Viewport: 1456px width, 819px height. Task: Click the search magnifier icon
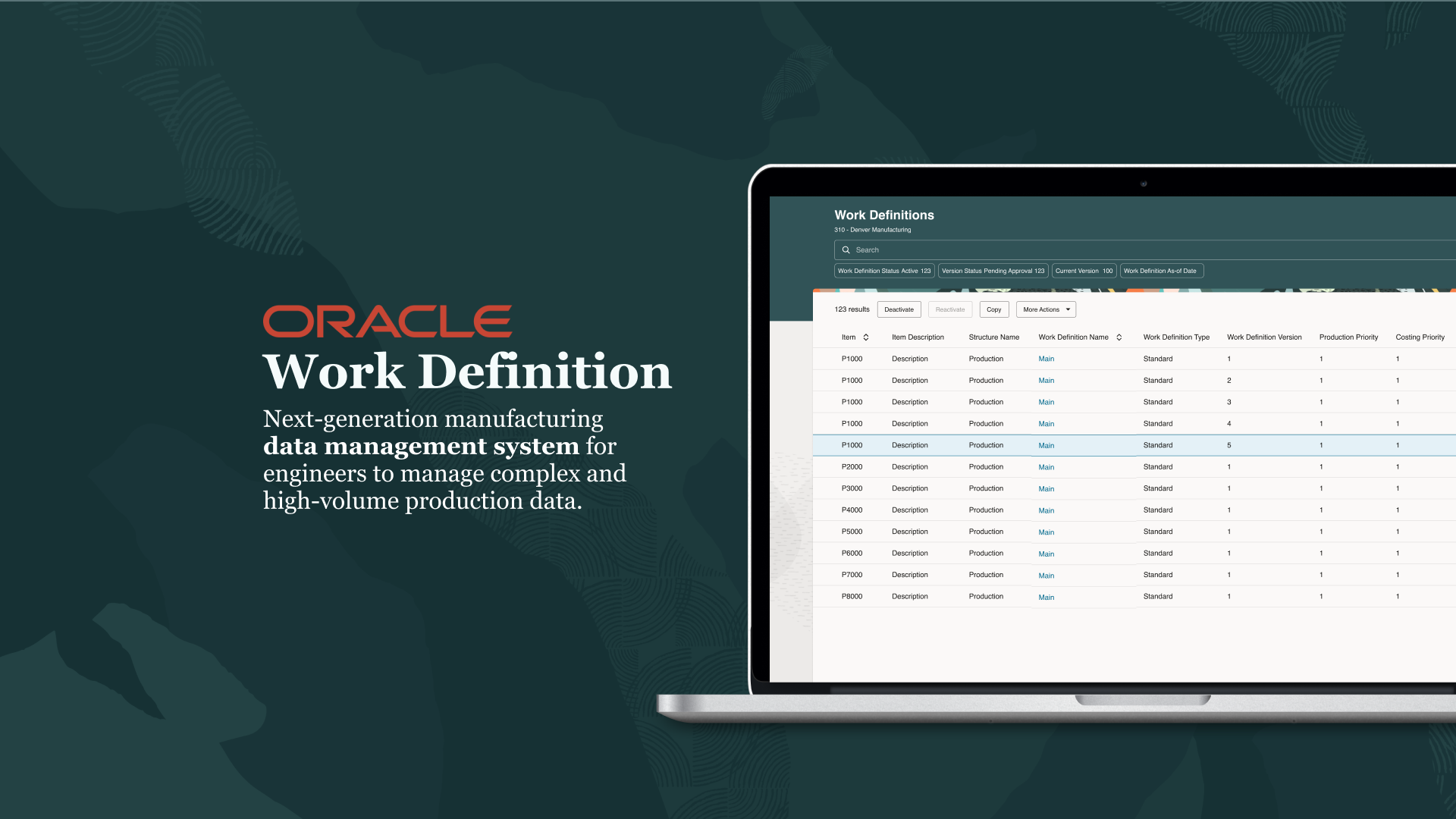pyautogui.click(x=846, y=249)
